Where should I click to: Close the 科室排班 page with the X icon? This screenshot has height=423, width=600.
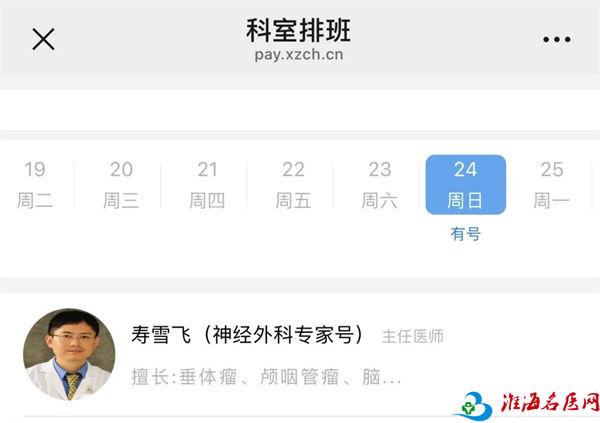[x=43, y=39]
